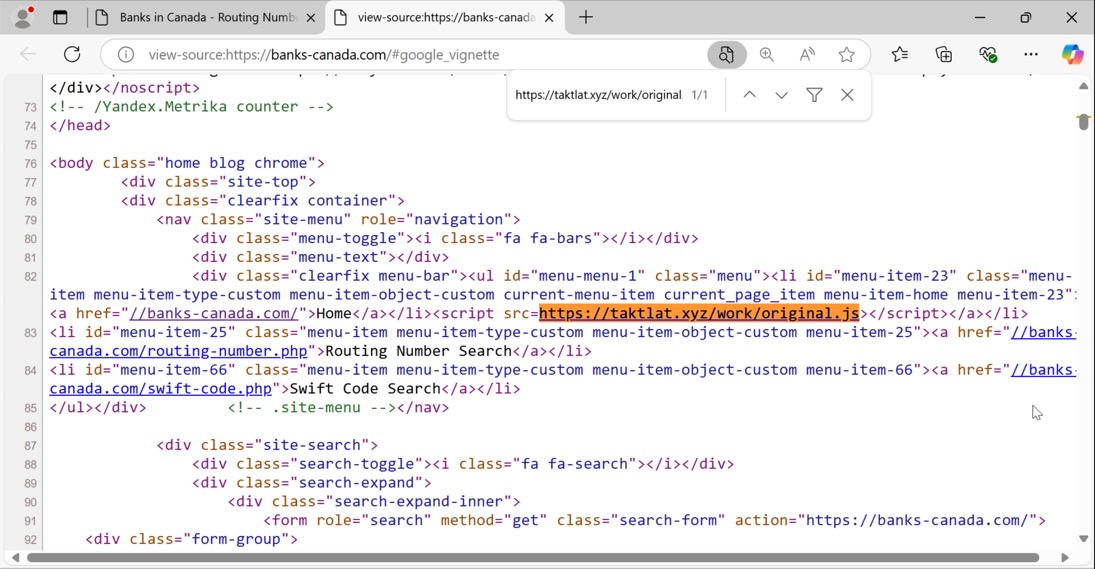Close the view-source tab
This screenshot has height=569, width=1095.
pyautogui.click(x=550, y=17)
